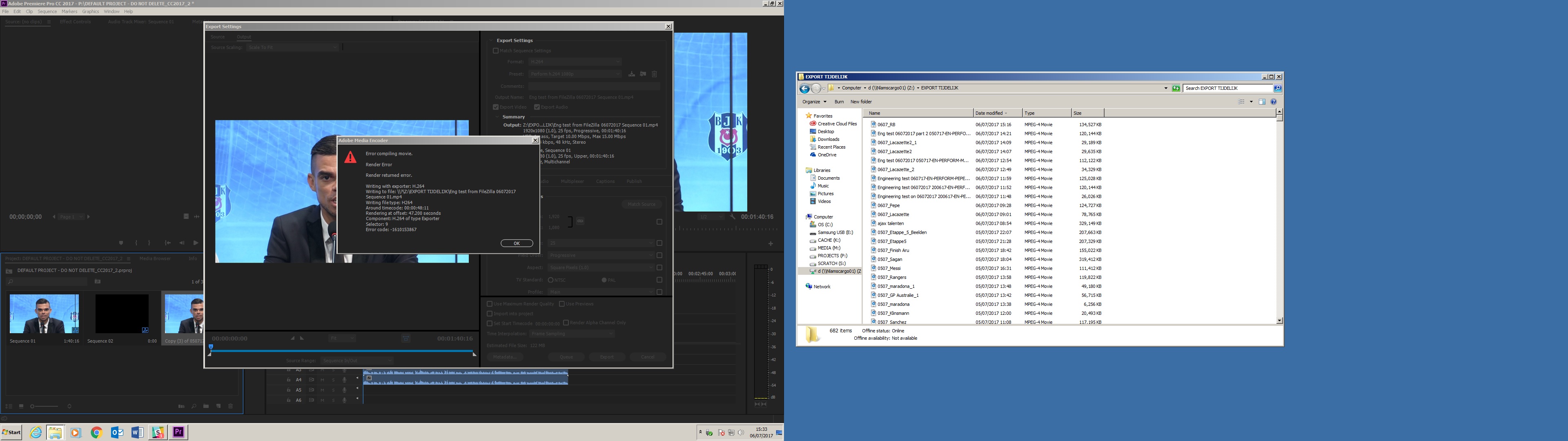Open Word from the taskbar
Screen dimensions: 1568x441
(x=138, y=432)
